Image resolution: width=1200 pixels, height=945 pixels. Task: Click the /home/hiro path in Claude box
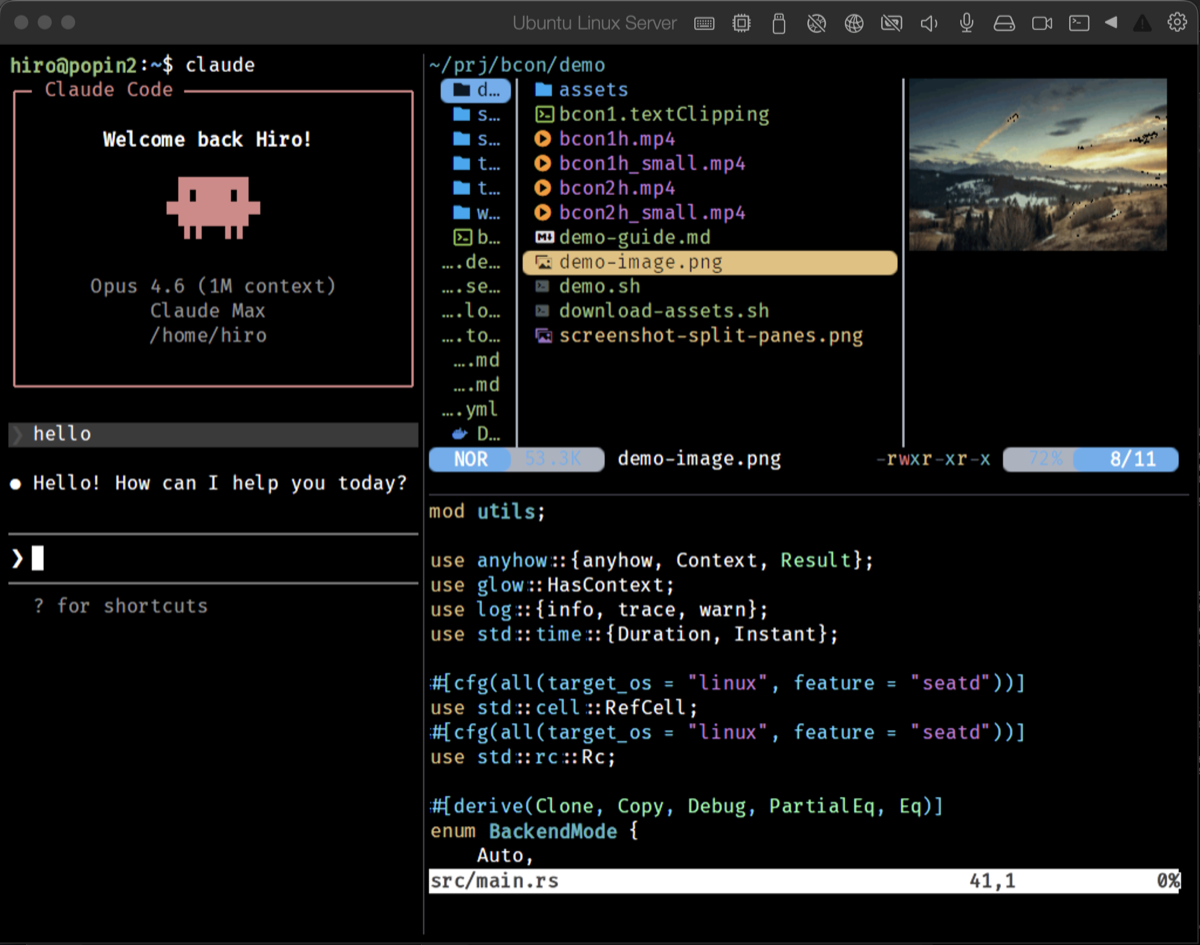coord(208,335)
